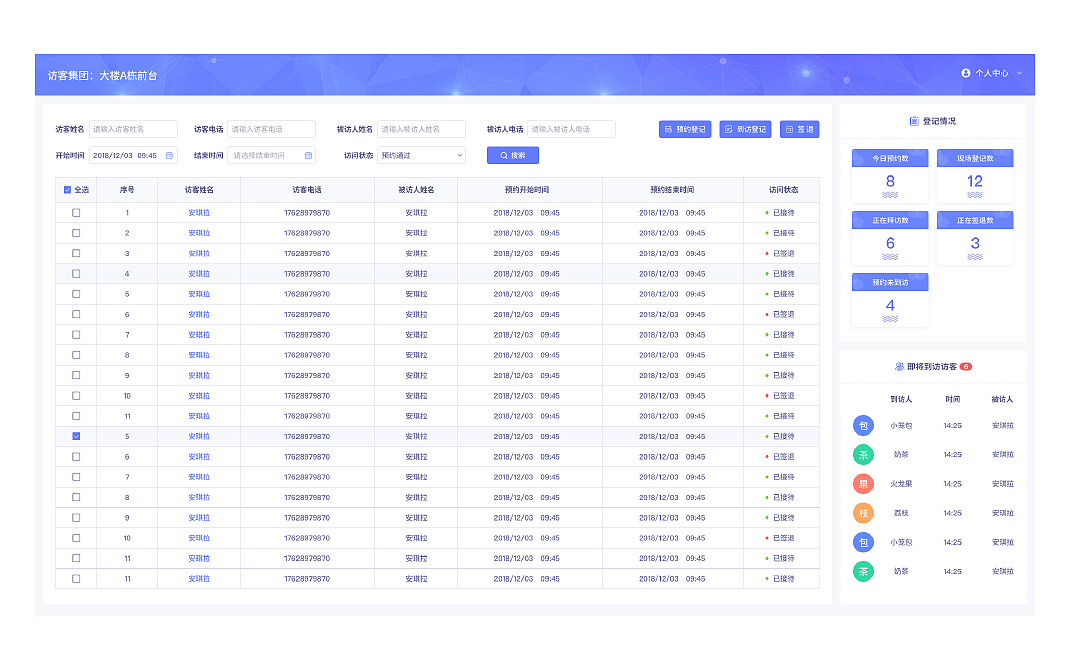This screenshot has width=1070, height=670.
Task: Click the red badge showing 6 upcoming visitors
Action: [x=966, y=366]
